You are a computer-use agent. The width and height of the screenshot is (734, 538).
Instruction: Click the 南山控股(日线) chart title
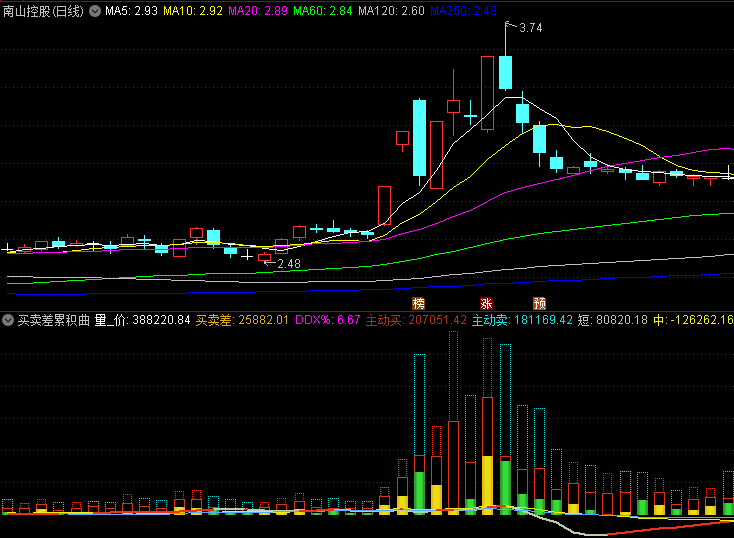(44, 11)
